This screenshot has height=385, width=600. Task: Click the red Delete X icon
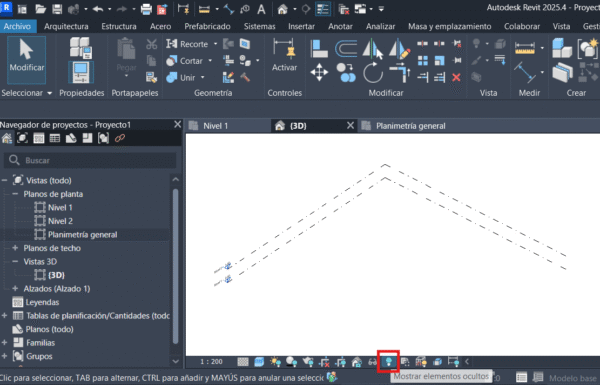click(x=456, y=78)
